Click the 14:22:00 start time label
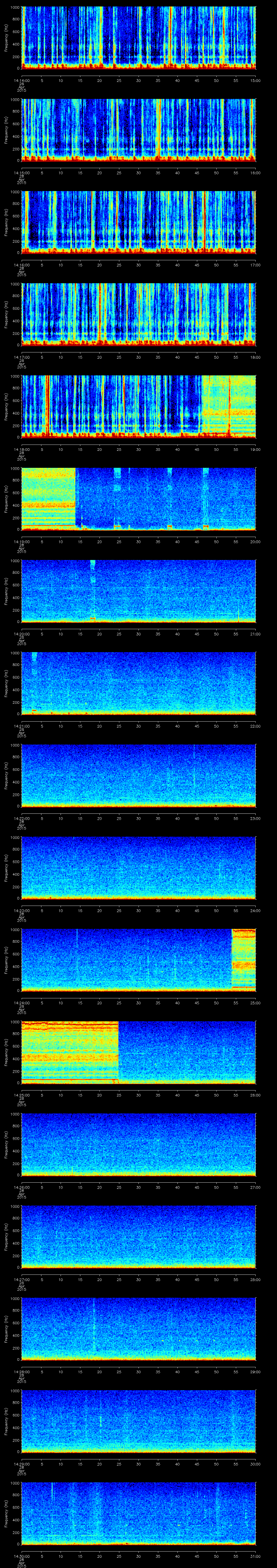This screenshot has width=277, height=1568. coord(21,818)
